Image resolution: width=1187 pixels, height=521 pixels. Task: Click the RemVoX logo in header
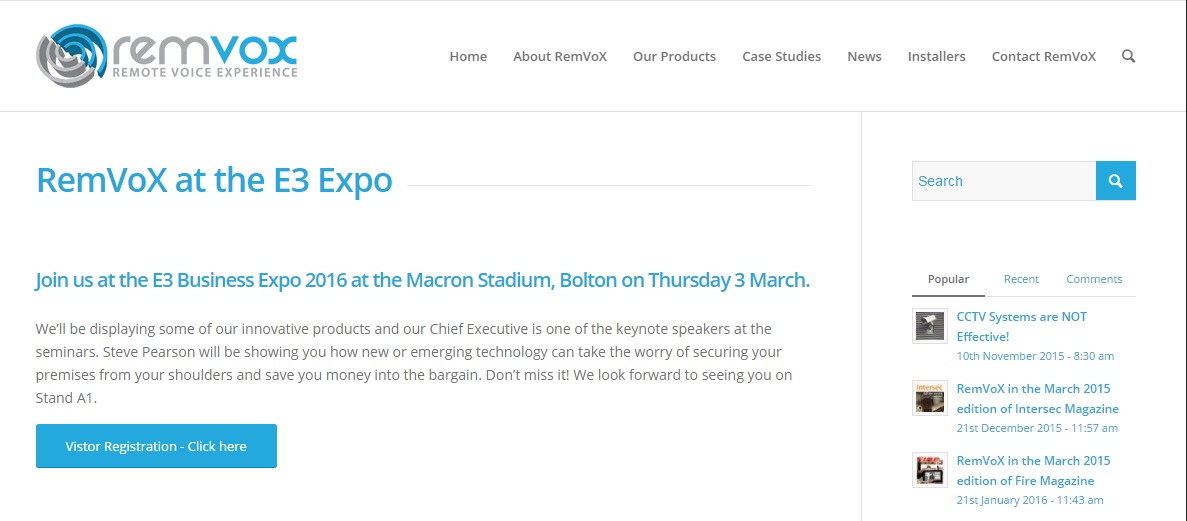(167, 56)
